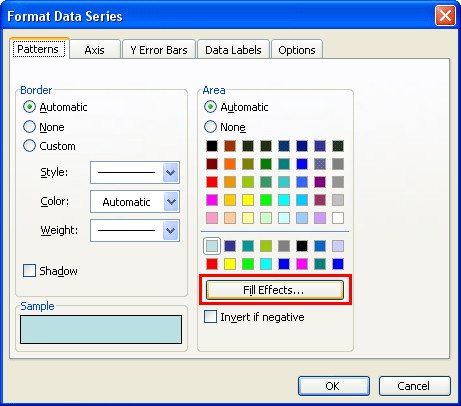Open the Axis tab
Screen dimensions: 461x406
click(95, 50)
